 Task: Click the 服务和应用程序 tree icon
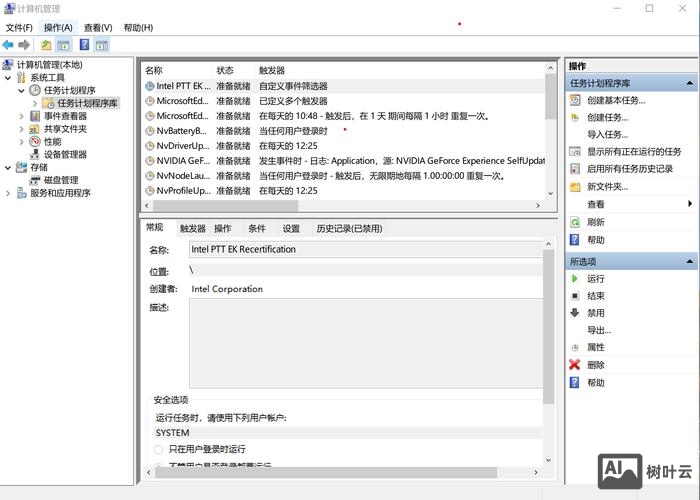coord(21,193)
